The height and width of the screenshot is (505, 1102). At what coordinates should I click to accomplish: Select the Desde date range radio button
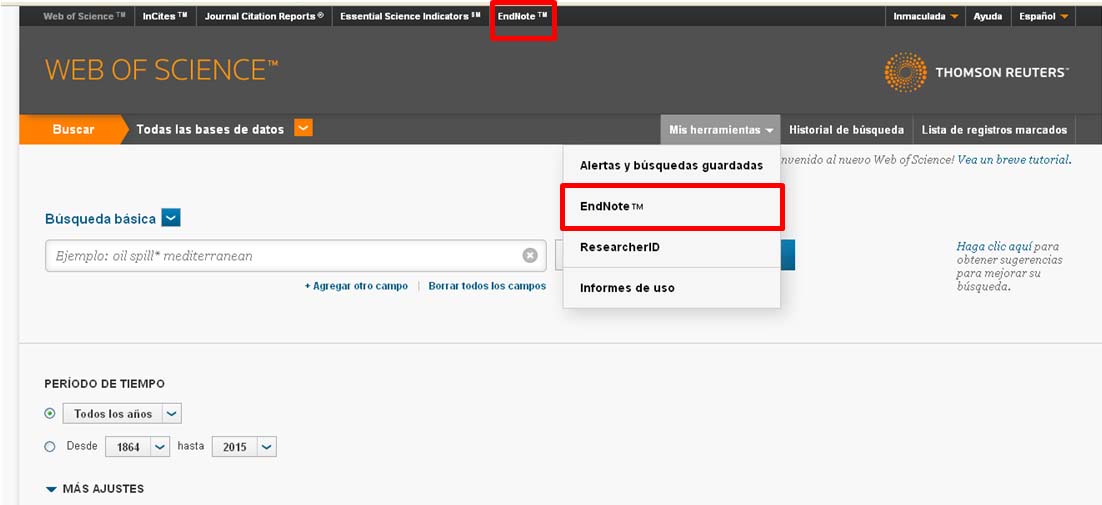[50, 447]
